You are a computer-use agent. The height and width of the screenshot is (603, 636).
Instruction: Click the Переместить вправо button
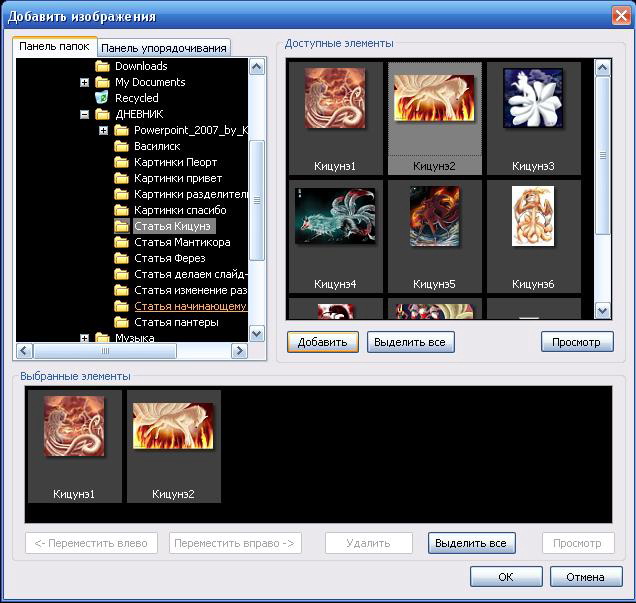pyautogui.click(x=235, y=543)
